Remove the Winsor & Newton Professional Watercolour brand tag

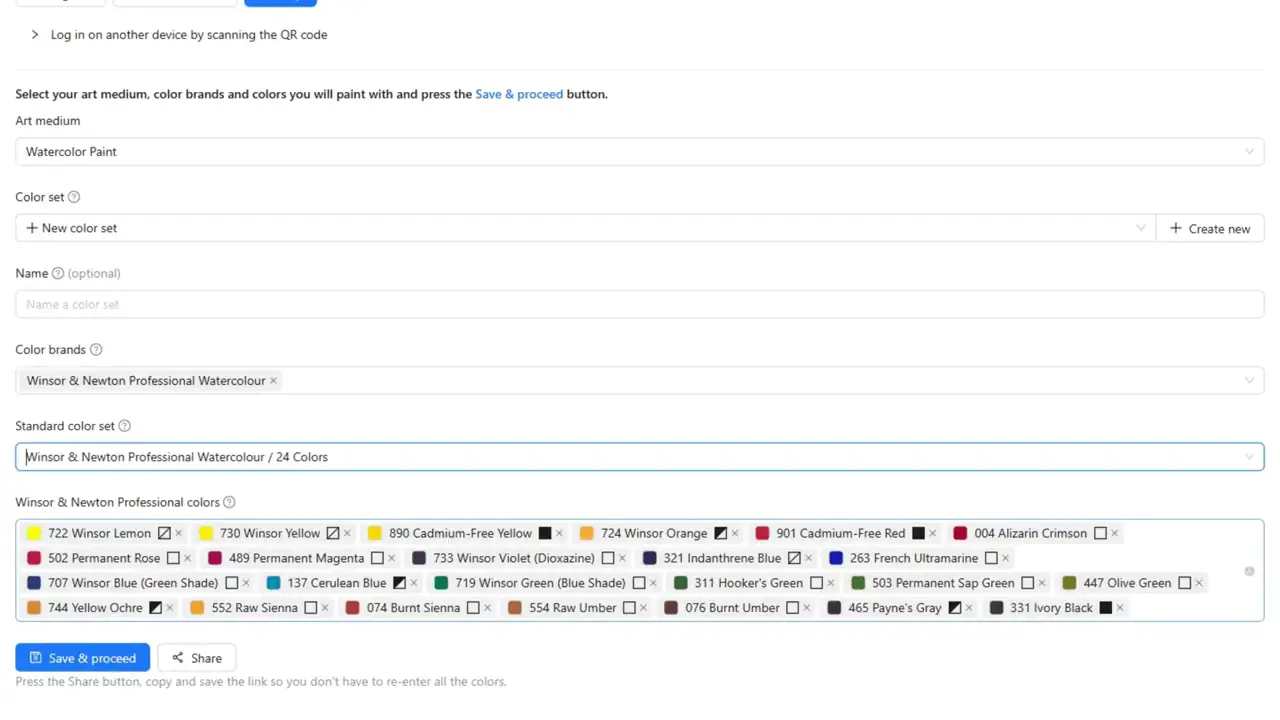click(x=273, y=381)
